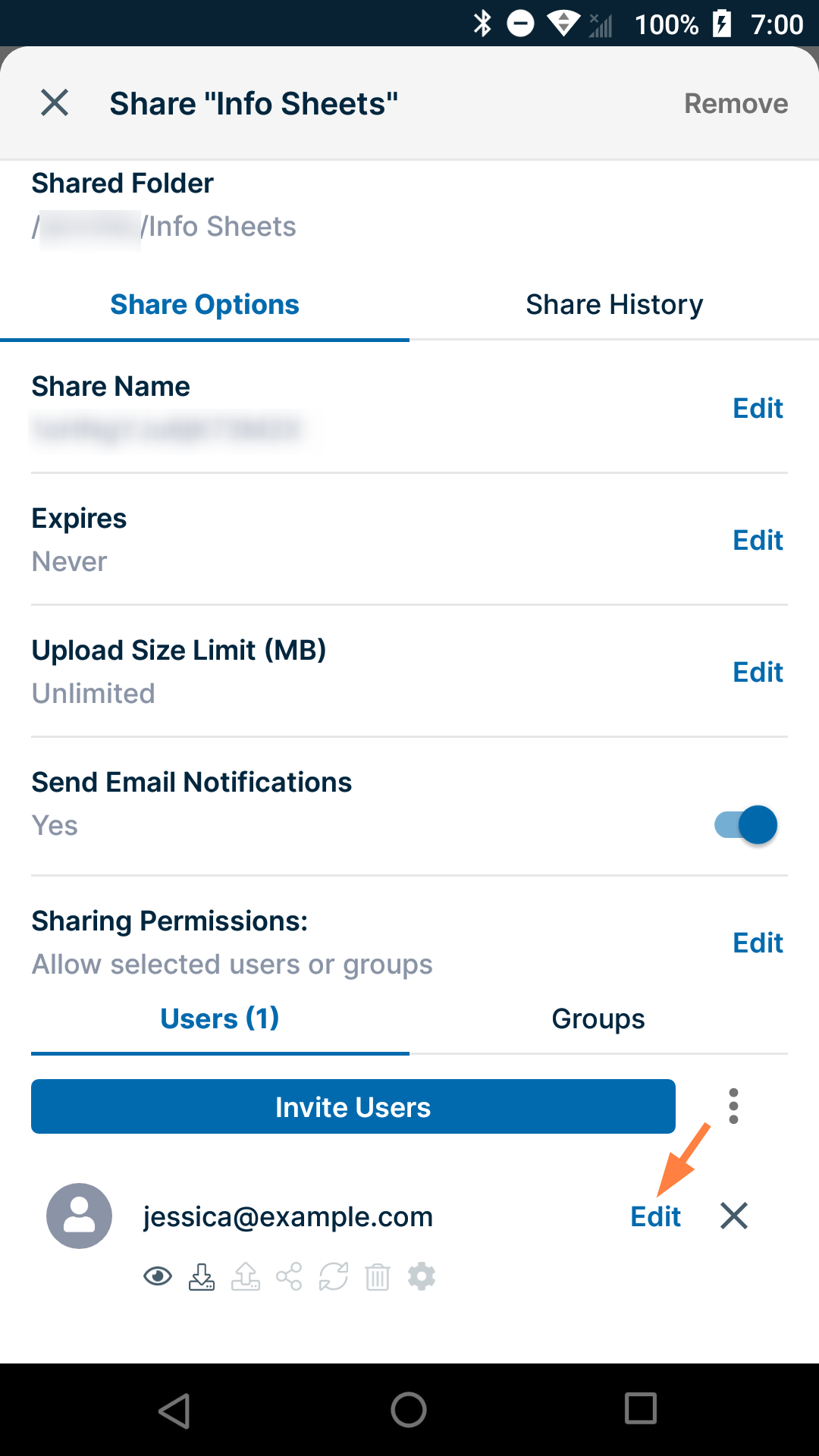The image size is (819, 1456).
Task: Edit the Expires setting
Action: pyautogui.click(x=758, y=541)
